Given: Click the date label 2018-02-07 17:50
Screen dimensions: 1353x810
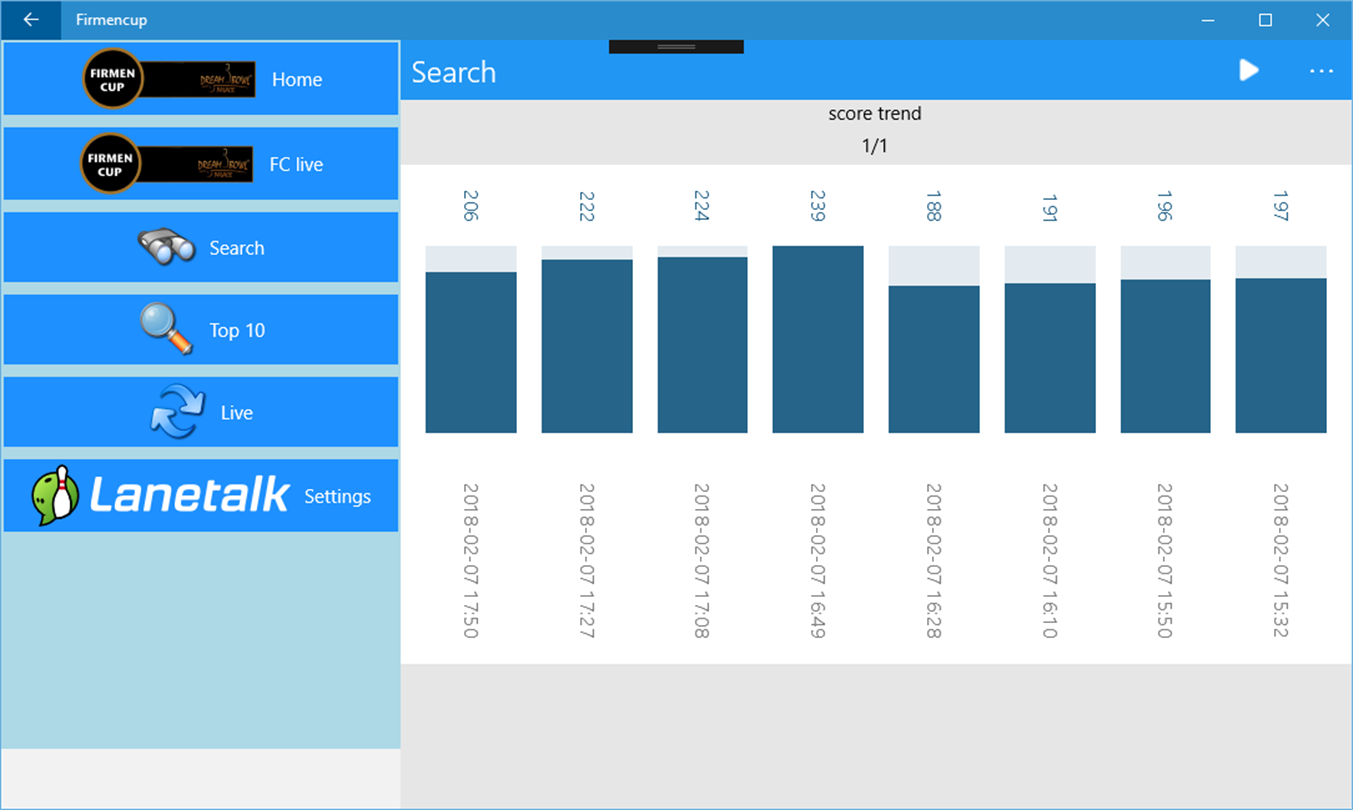Looking at the screenshot, I should [471, 560].
